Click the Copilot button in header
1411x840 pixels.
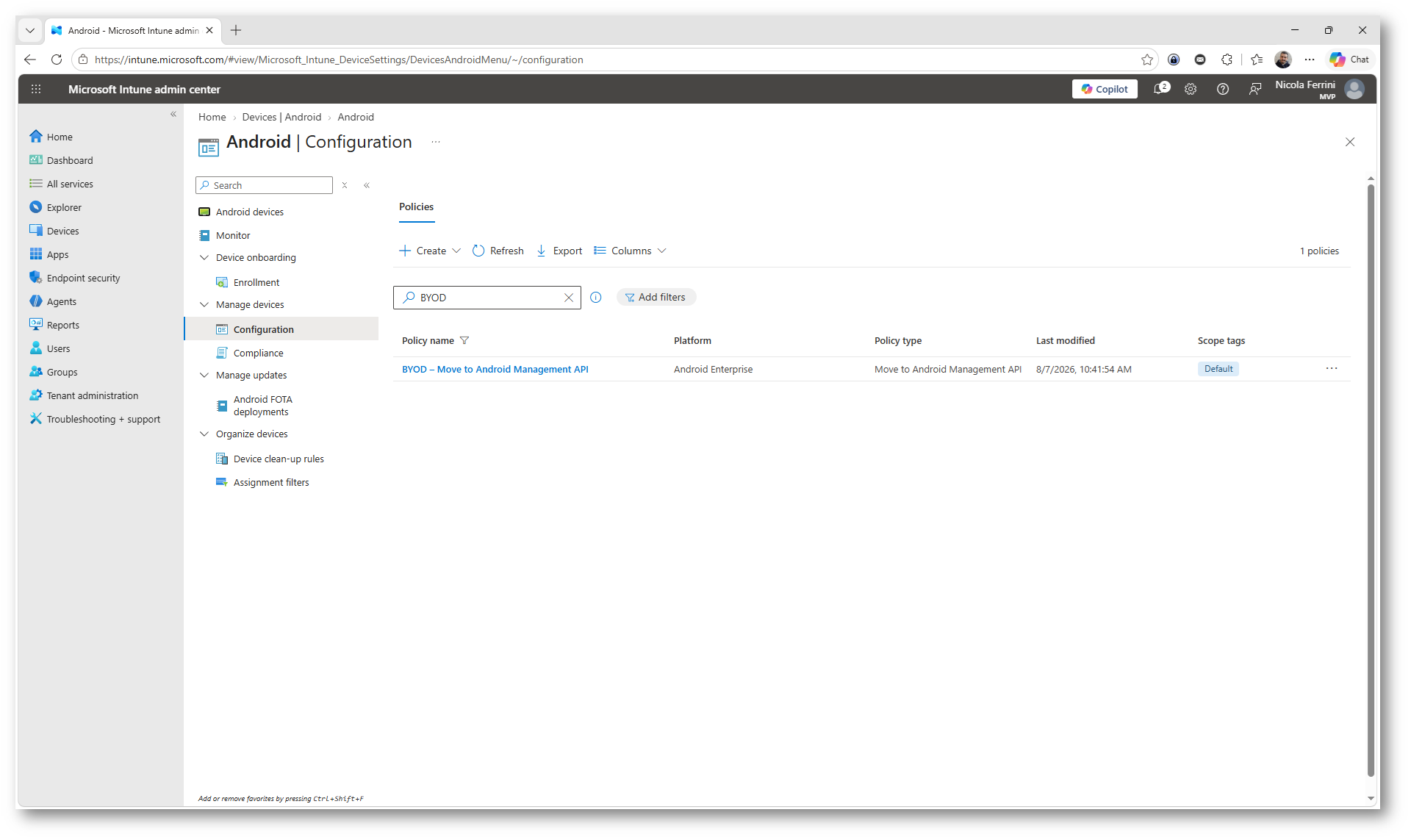[1104, 89]
